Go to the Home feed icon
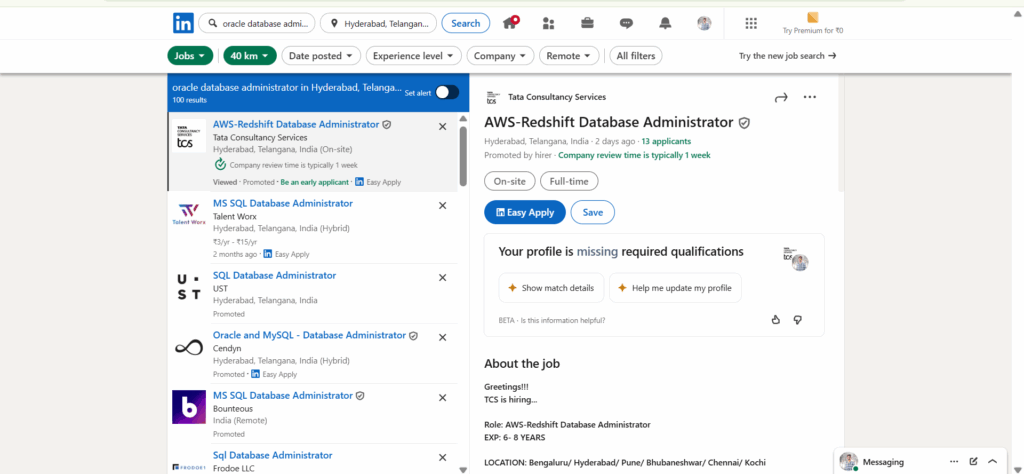This screenshot has width=1024, height=474. point(510,23)
